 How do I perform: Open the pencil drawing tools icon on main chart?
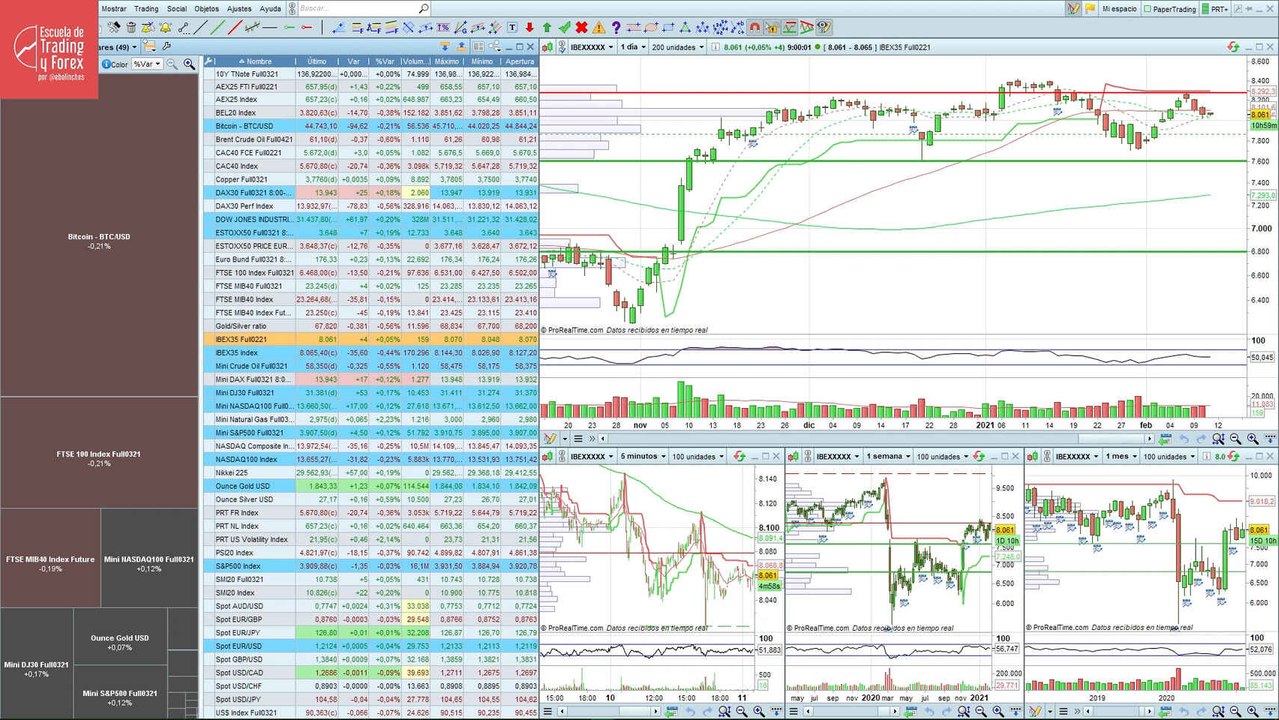click(548, 438)
